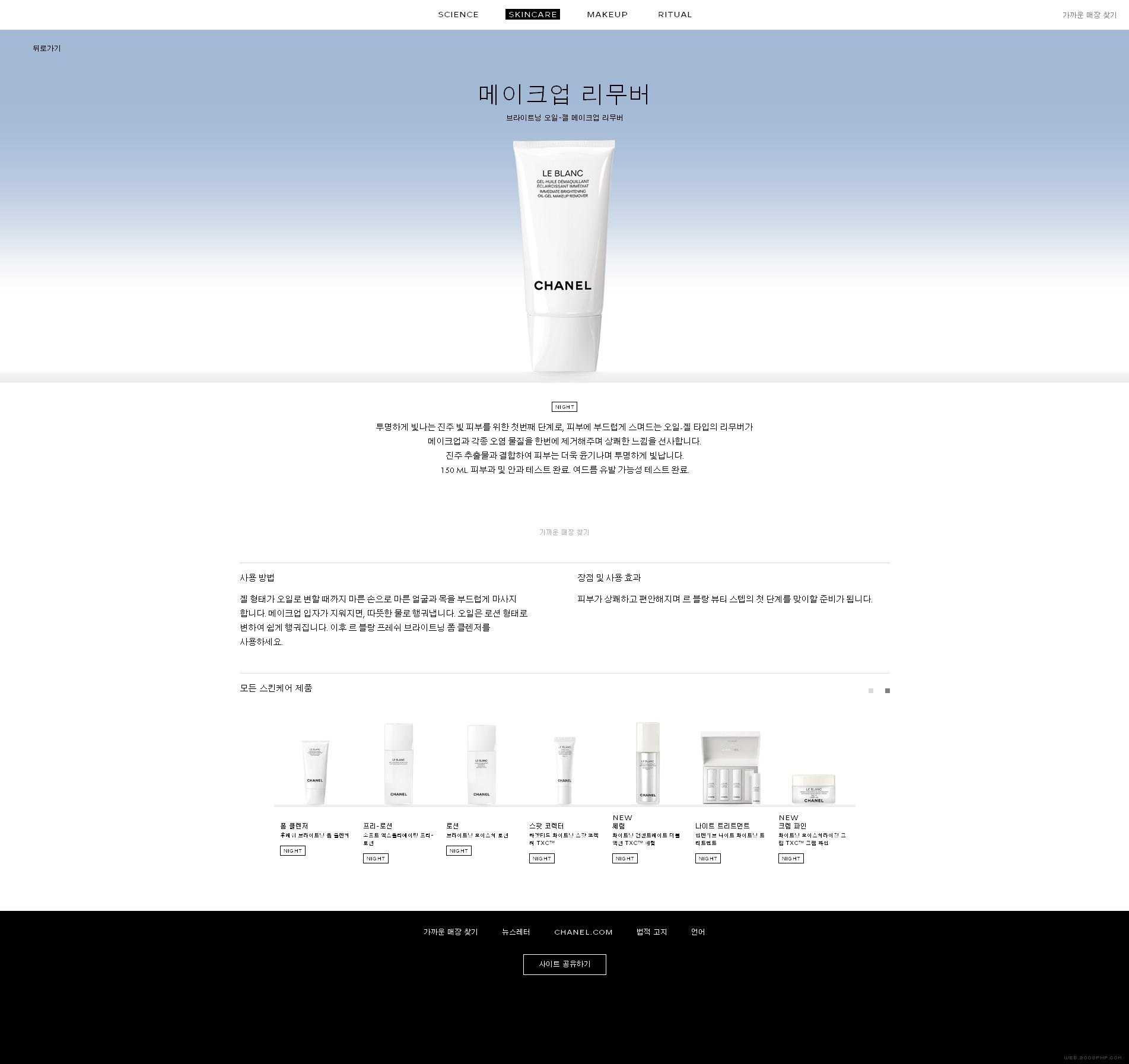Go to the MAKEUP section
Image resolution: width=1129 pixels, height=1064 pixels.
[x=607, y=15]
